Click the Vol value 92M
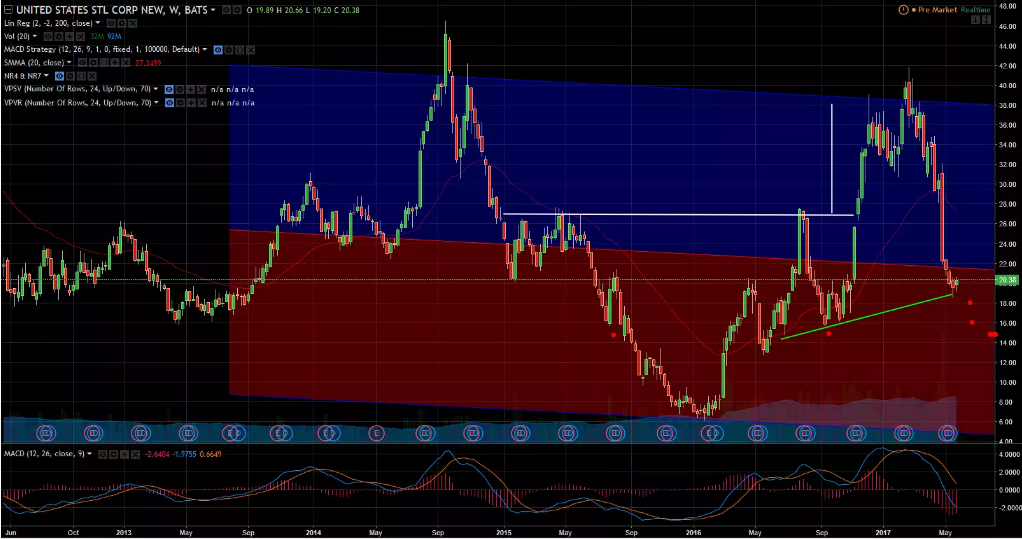This screenshot has width=1022, height=539. [114, 36]
